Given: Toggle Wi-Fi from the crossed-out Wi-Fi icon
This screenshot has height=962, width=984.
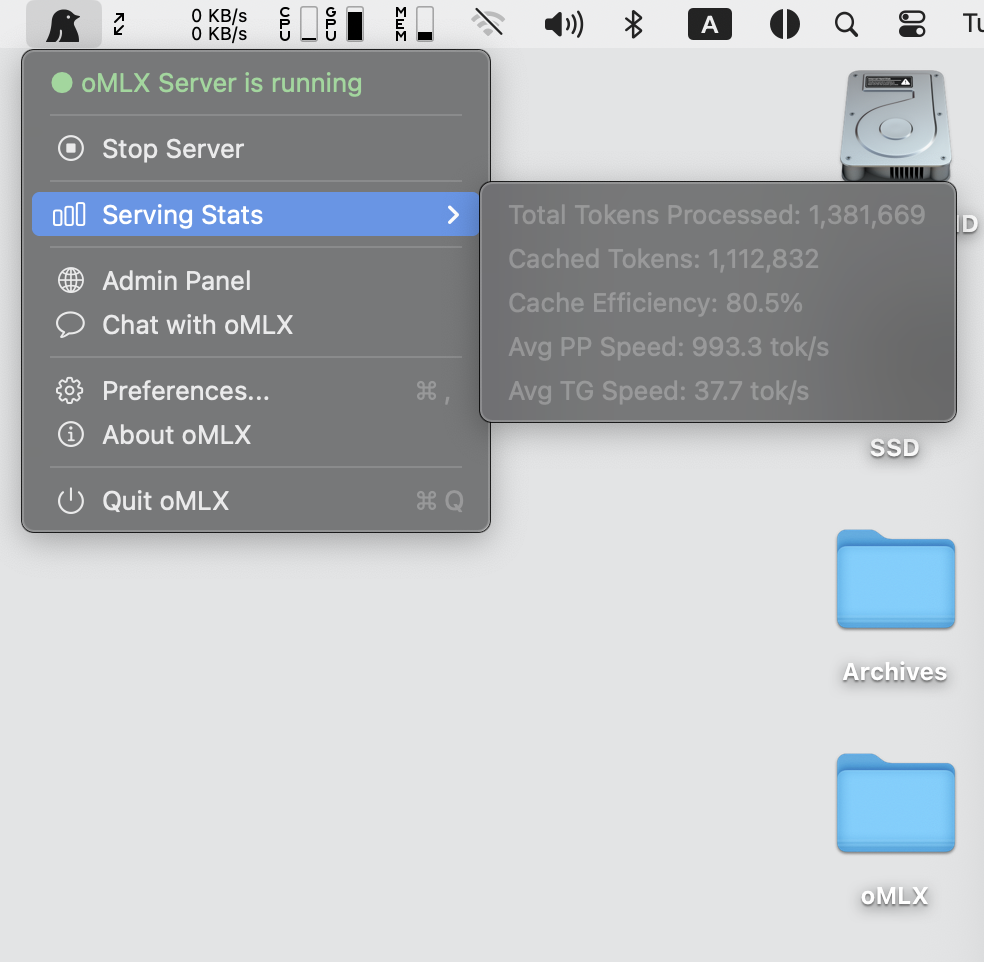Looking at the screenshot, I should [x=488, y=23].
